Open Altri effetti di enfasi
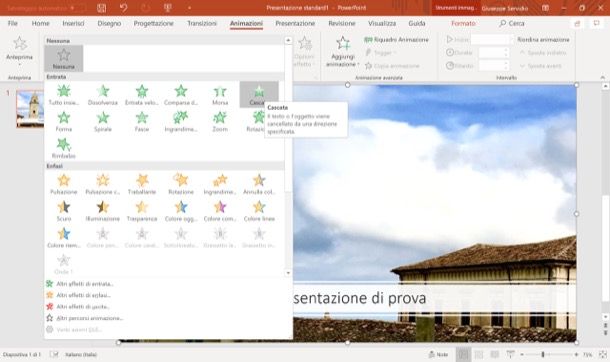This screenshot has height=362, width=610. point(78,295)
